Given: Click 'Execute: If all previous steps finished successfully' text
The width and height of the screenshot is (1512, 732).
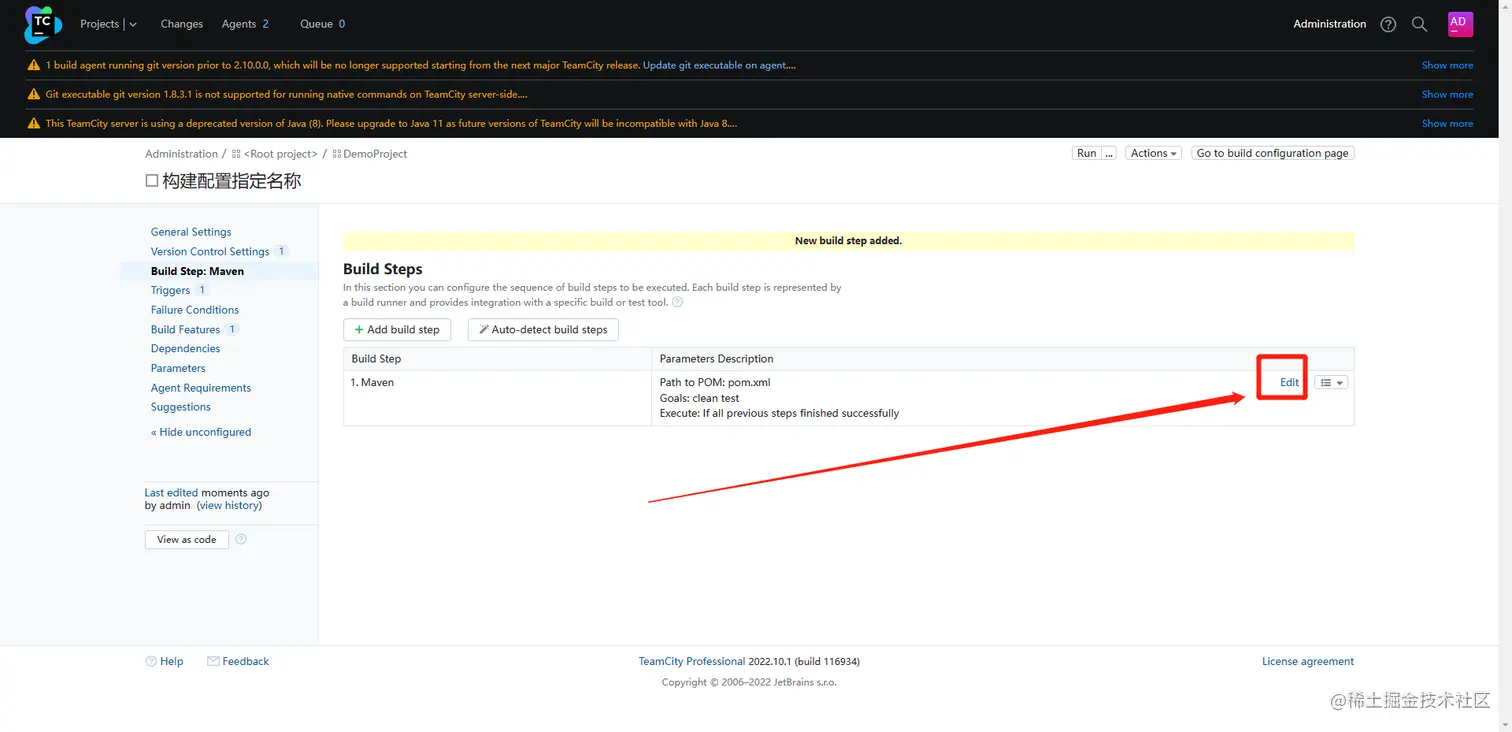Looking at the screenshot, I should (779, 413).
